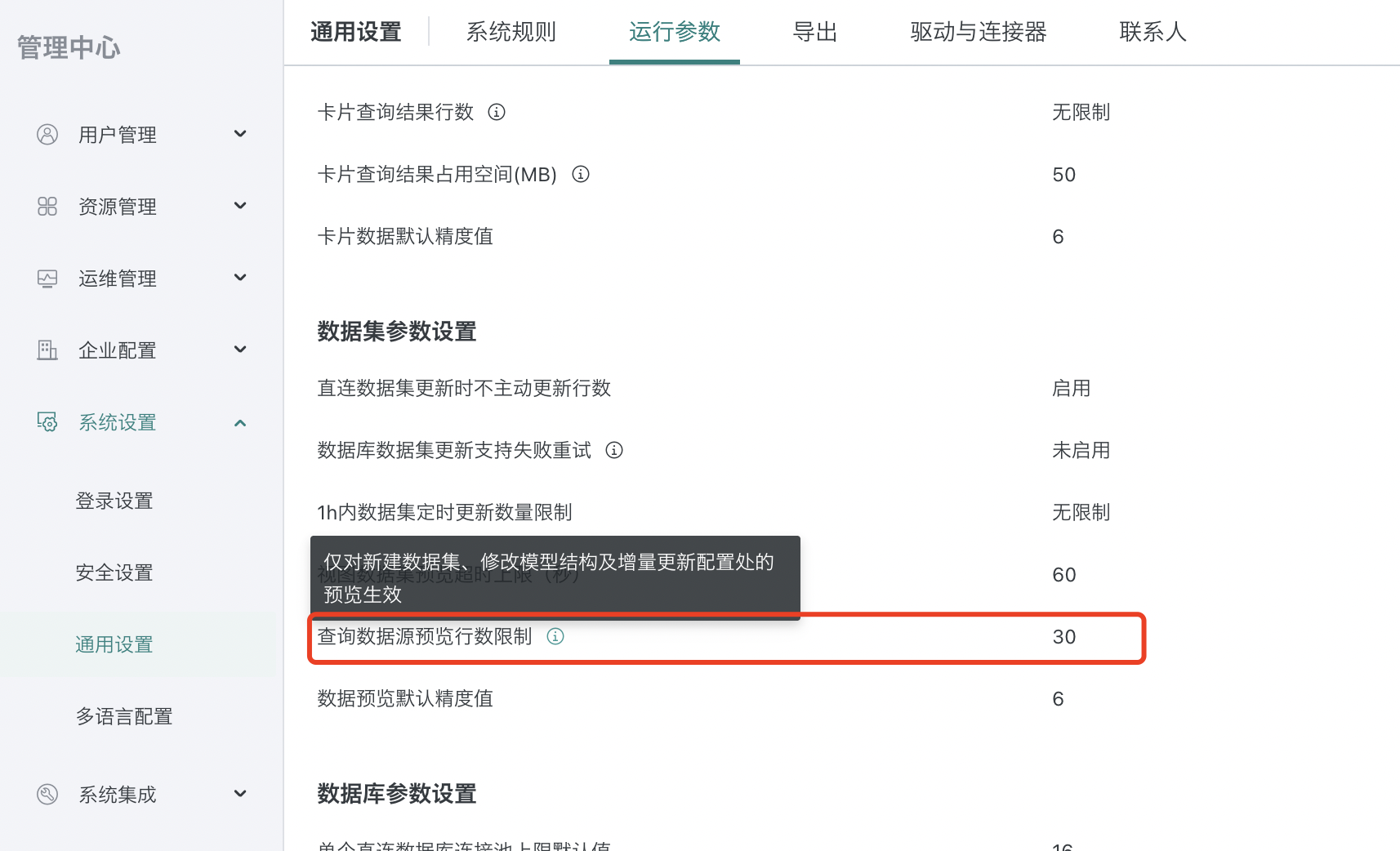1400x851 pixels.
Task: Go to 多语言配置 settings
Action: [124, 716]
